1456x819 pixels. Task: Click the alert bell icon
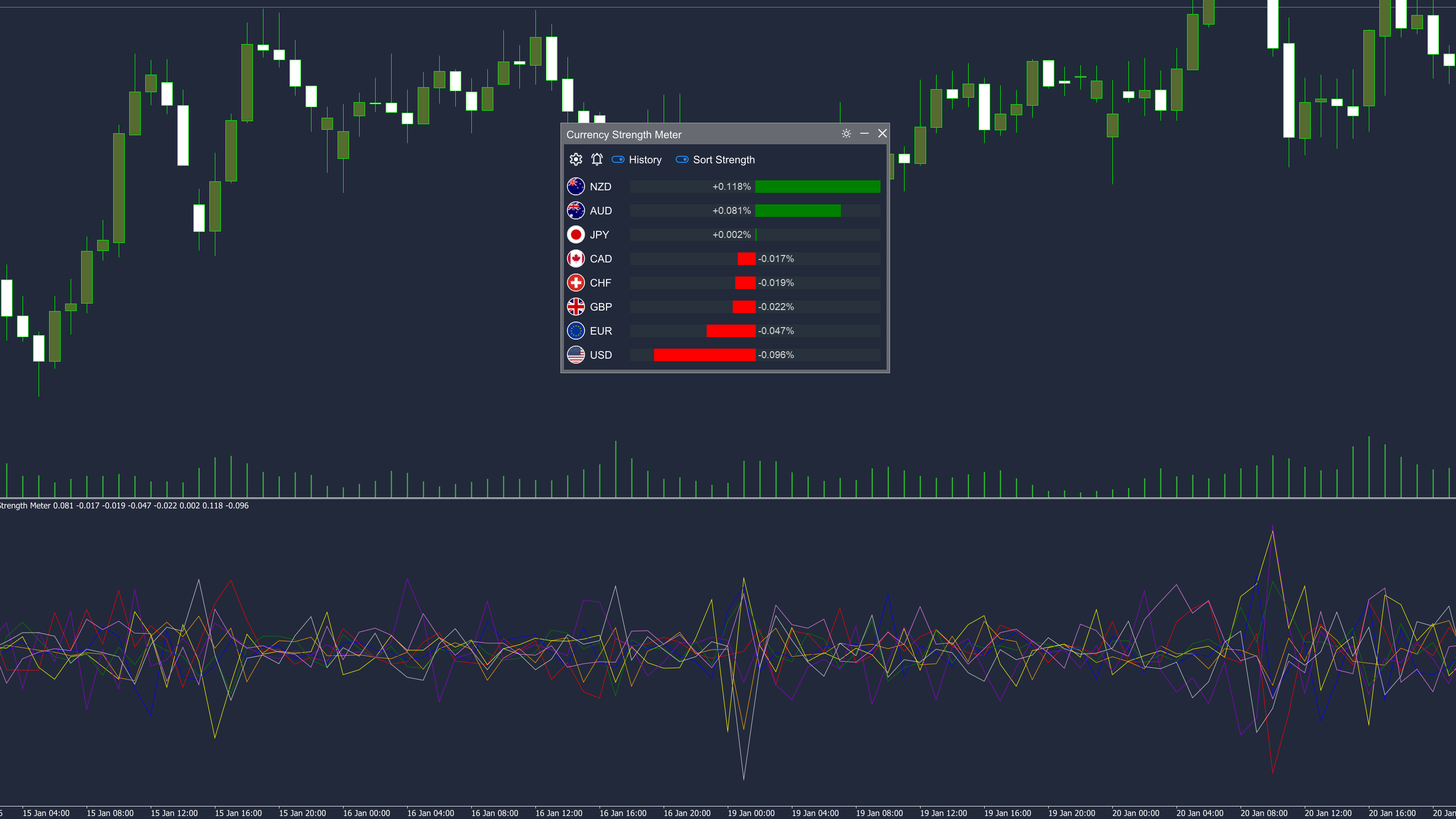(597, 159)
